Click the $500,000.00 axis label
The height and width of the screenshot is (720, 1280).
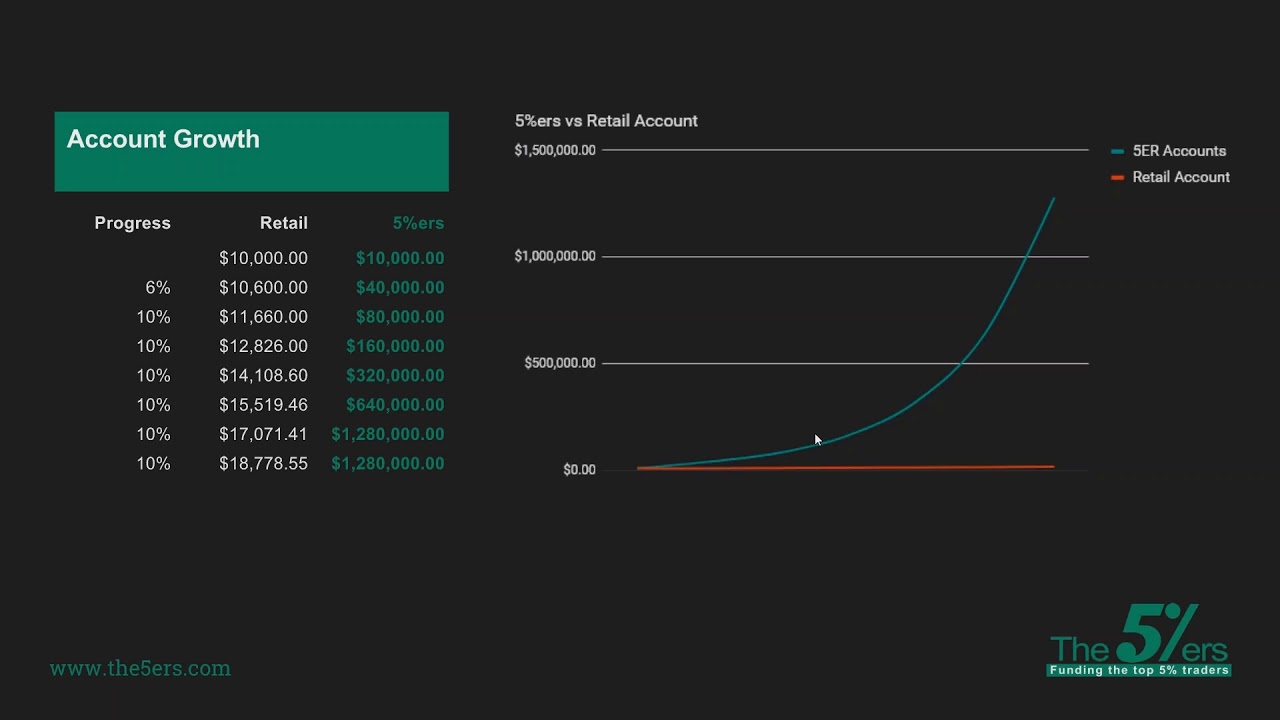coord(560,363)
